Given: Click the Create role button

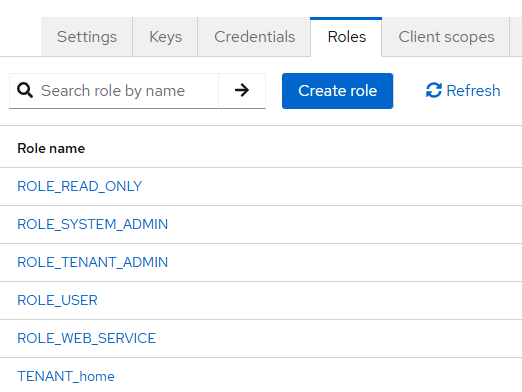Looking at the screenshot, I should 337,91.
